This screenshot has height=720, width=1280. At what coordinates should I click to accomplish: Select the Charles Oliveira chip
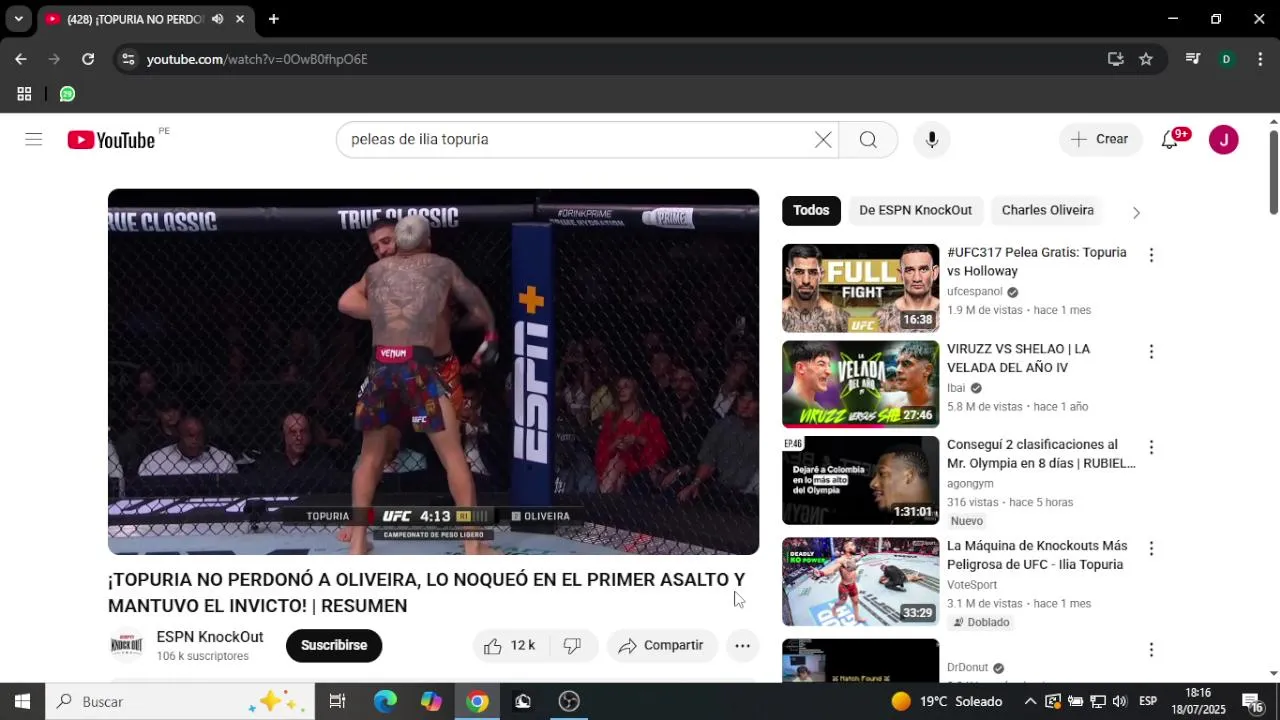[x=1047, y=210]
